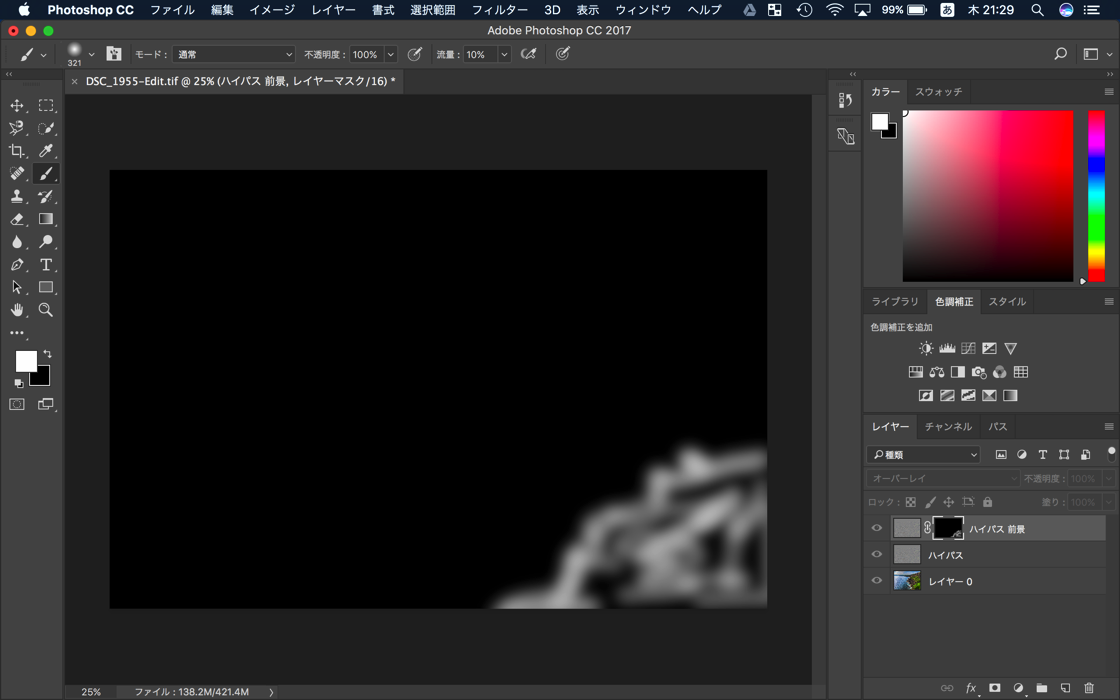Toggle visibility of the ハイパス layer

pyautogui.click(x=877, y=554)
